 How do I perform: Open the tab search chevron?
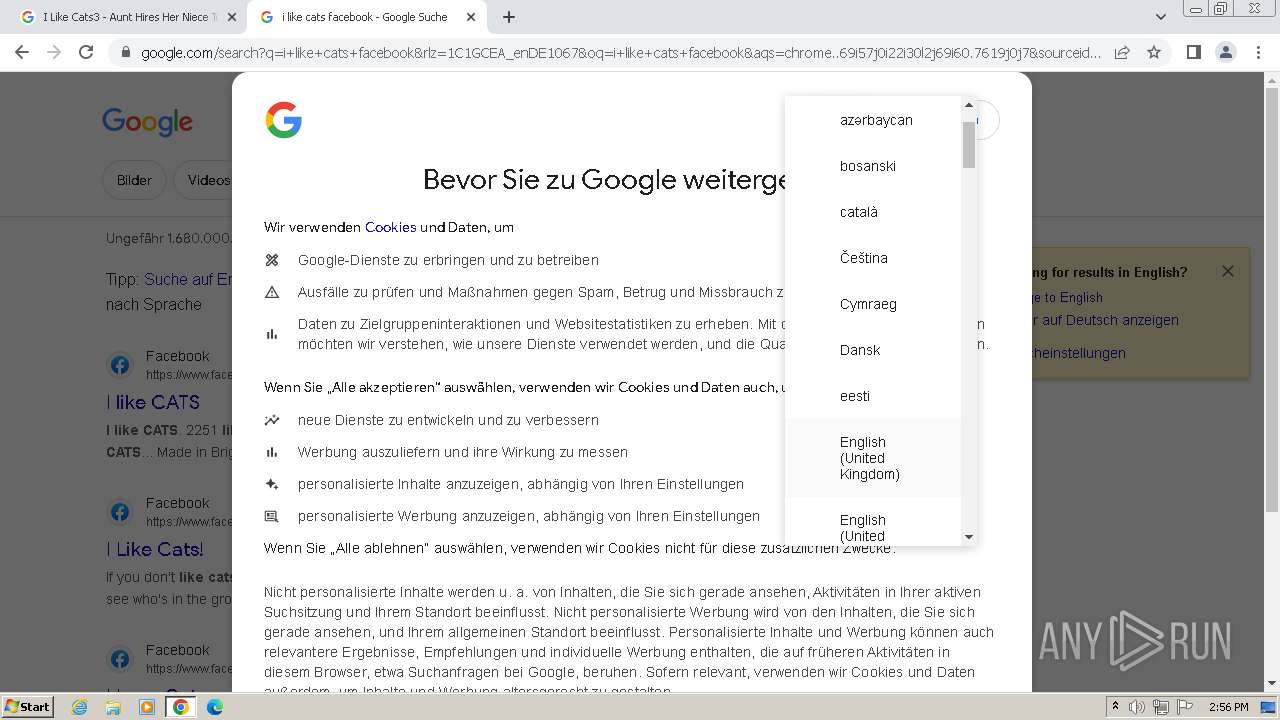pos(1161,17)
